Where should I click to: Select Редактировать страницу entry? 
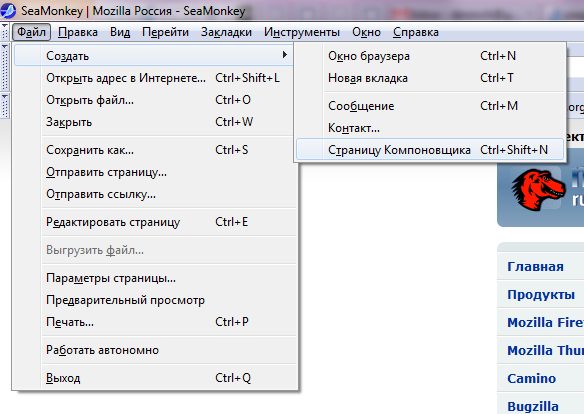point(155,222)
